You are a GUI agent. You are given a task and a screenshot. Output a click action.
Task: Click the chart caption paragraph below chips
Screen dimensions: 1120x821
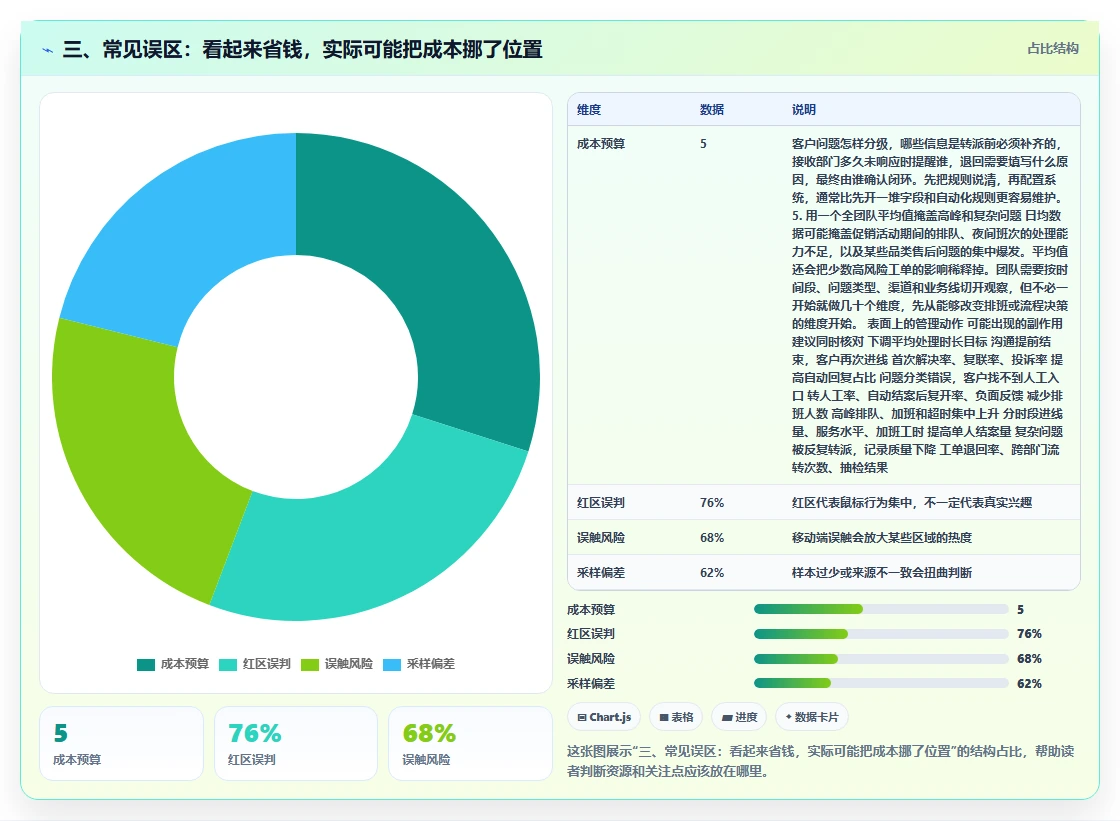pos(821,761)
